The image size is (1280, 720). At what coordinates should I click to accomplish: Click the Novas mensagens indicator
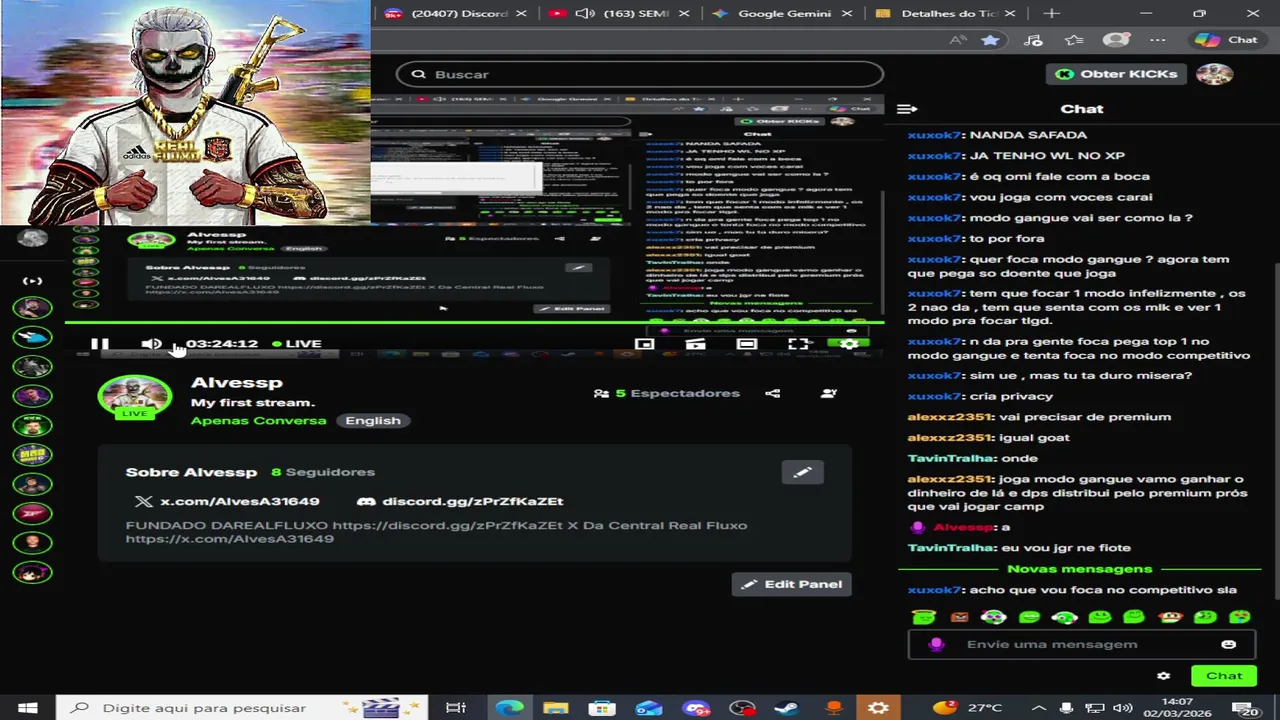[x=1079, y=569]
